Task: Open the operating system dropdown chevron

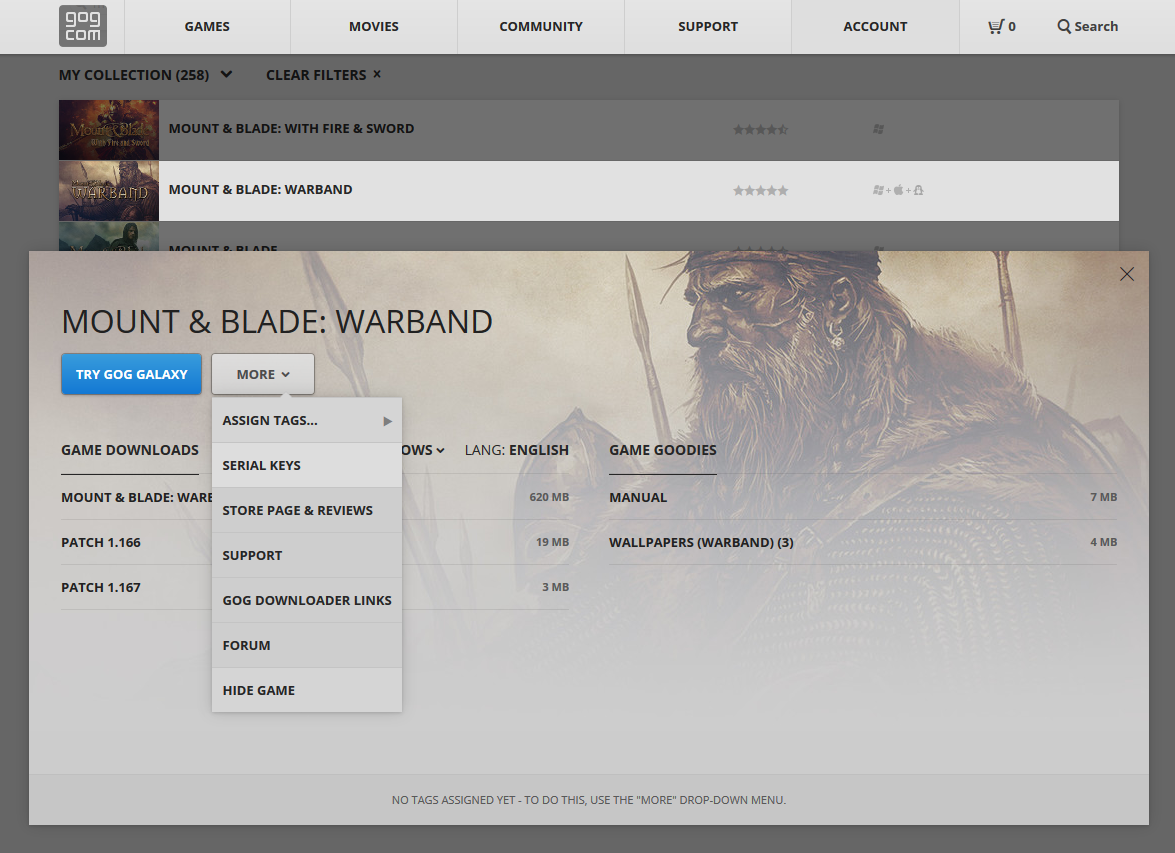Action: [441, 450]
